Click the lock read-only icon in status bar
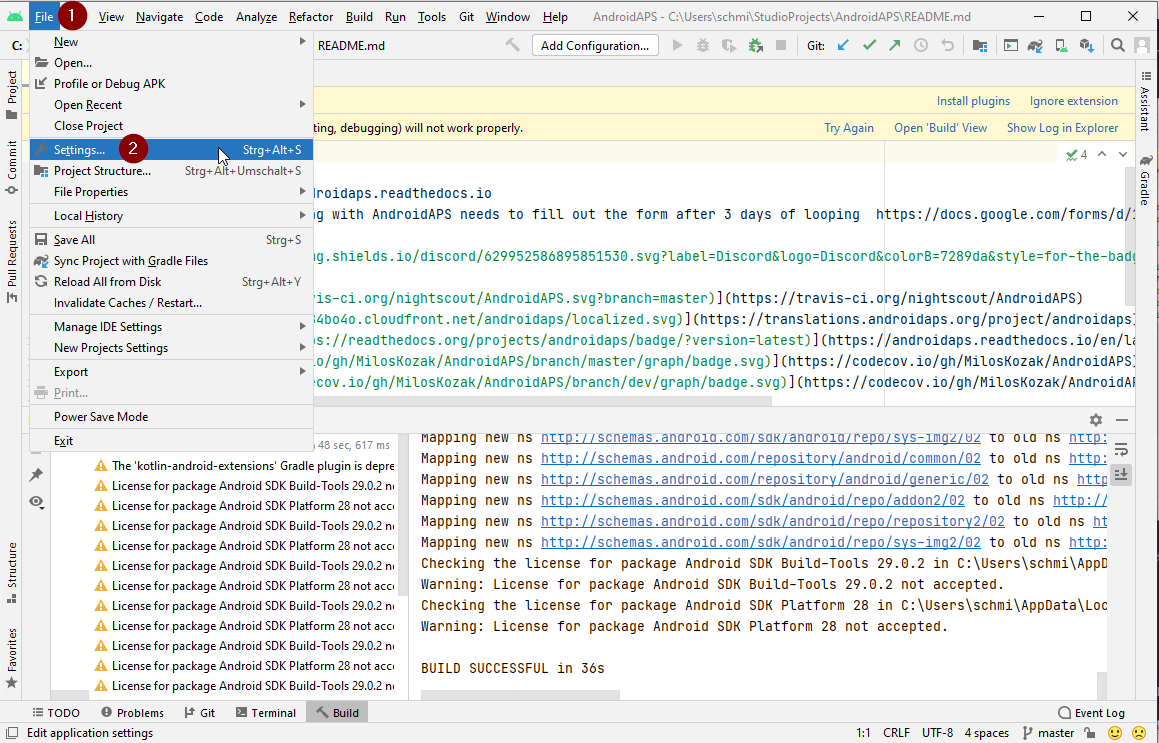1159x743 pixels. point(1090,733)
